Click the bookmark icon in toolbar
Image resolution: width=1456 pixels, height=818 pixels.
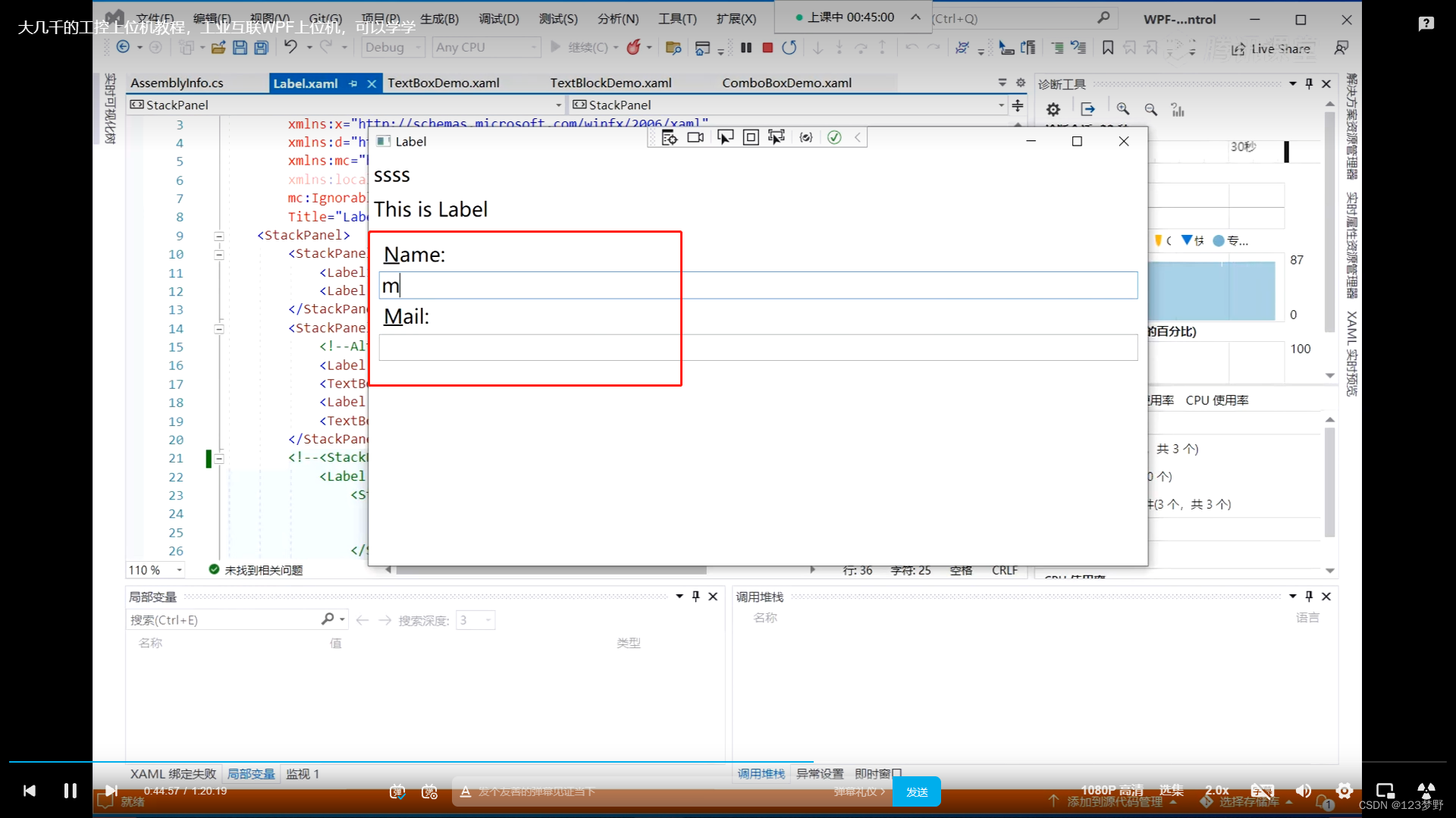(1108, 48)
